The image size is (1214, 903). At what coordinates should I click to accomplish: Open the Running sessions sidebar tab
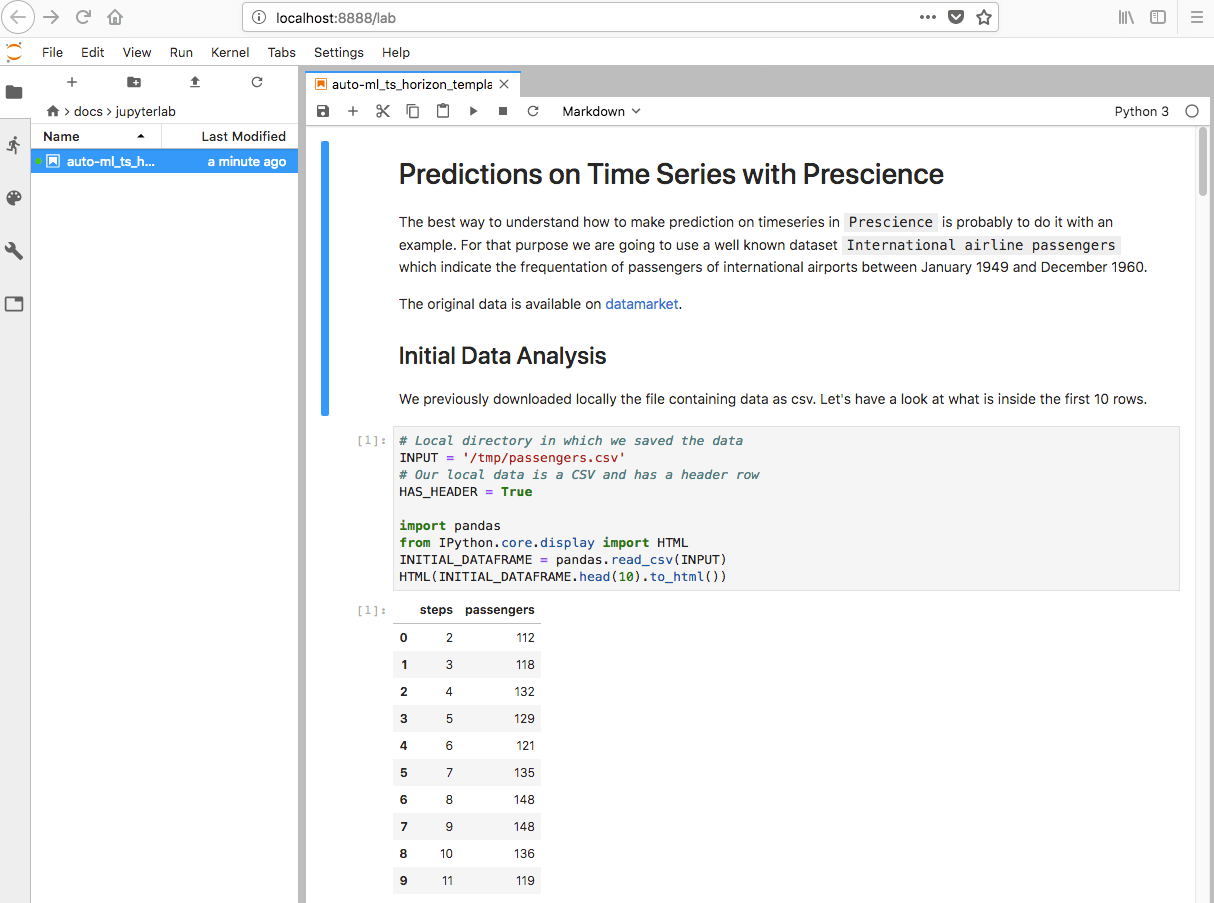pos(14,145)
